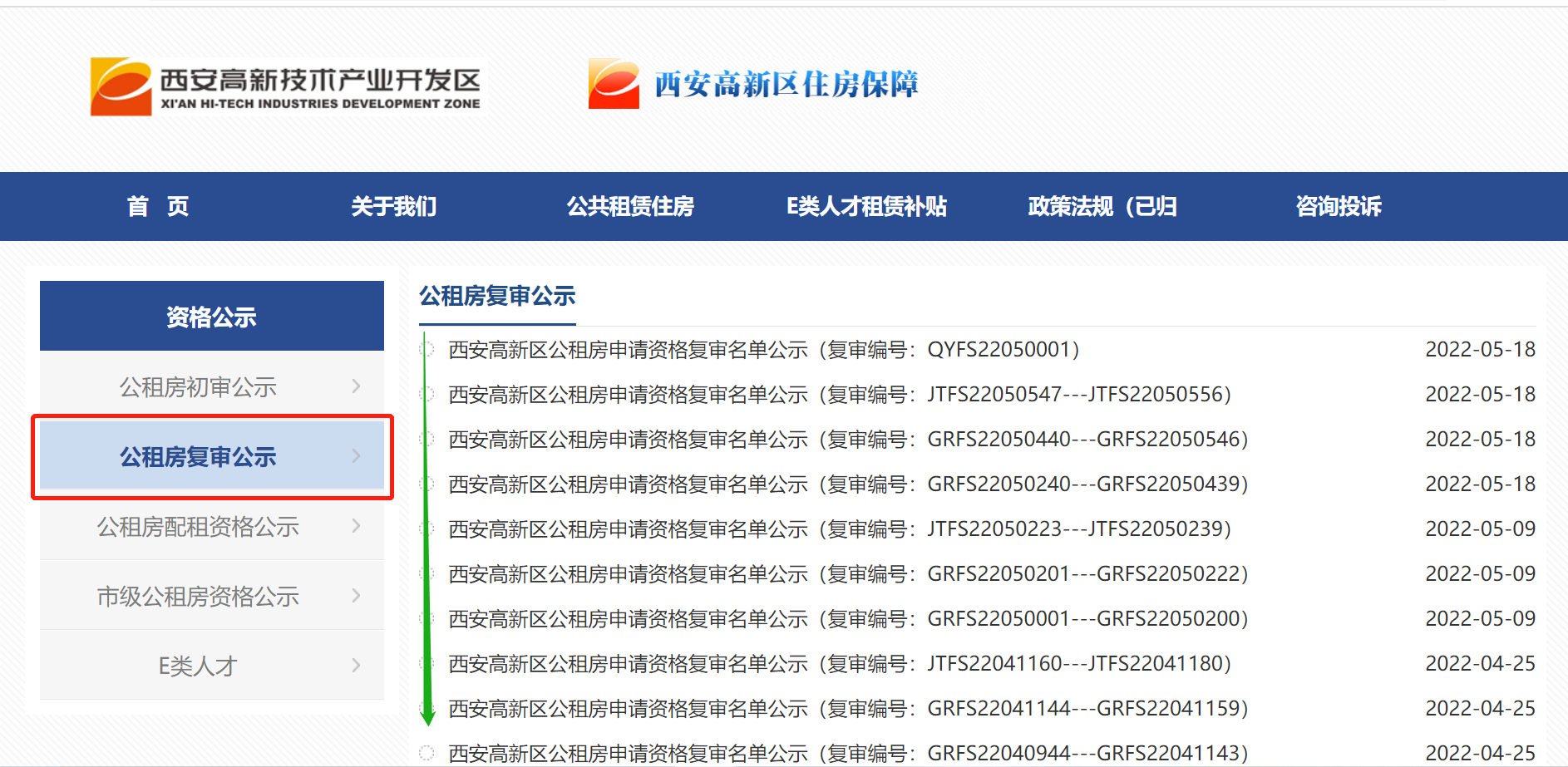Click arrow beside 市级公租房资格公示
The width and height of the screenshot is (1568, 767).
[356, 596]
